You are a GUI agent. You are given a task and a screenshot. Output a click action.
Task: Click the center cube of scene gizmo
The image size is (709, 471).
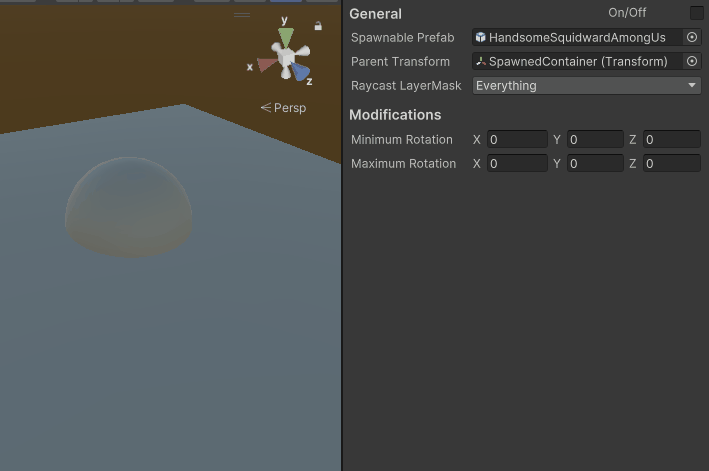click(286, 60)
